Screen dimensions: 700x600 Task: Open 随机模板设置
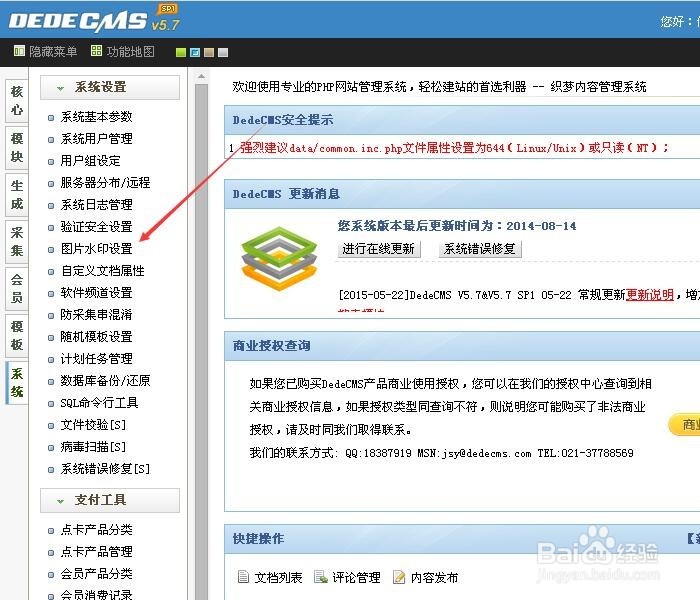(96, 337)
